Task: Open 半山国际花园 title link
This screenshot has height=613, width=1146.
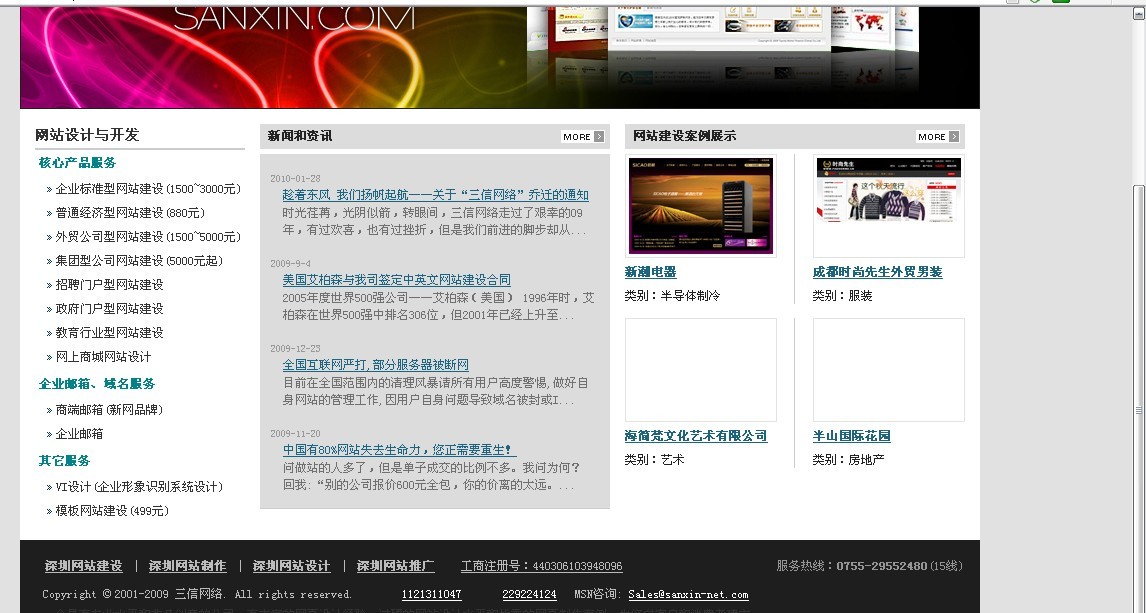Action: tap(851, 435)
